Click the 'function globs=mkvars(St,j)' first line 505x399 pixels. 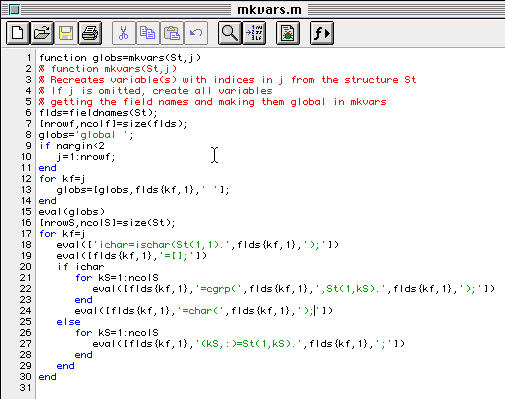pos(120,58)
